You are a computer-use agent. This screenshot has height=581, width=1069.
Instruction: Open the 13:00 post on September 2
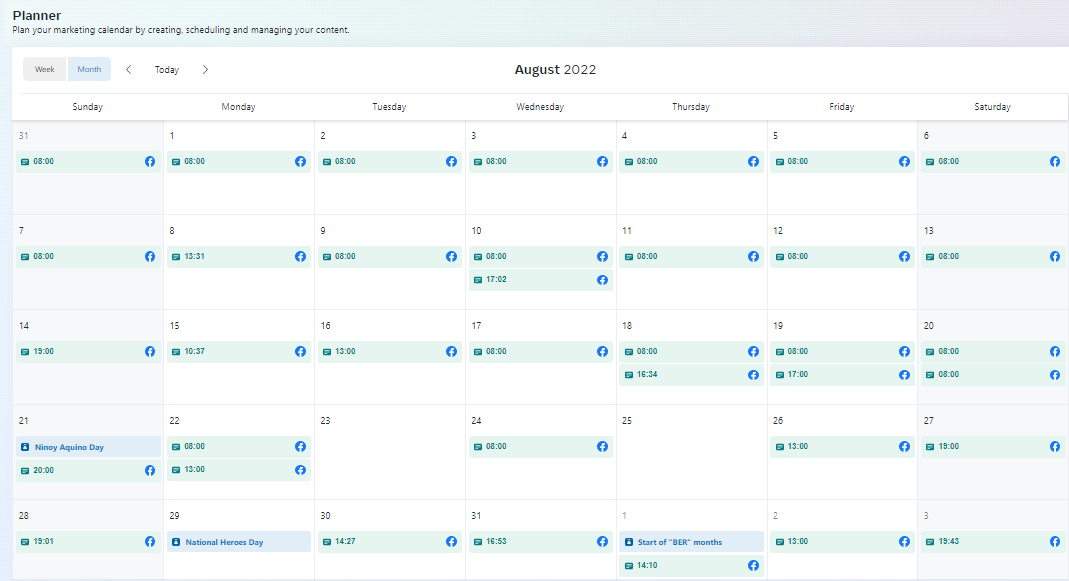click(843, 541)
